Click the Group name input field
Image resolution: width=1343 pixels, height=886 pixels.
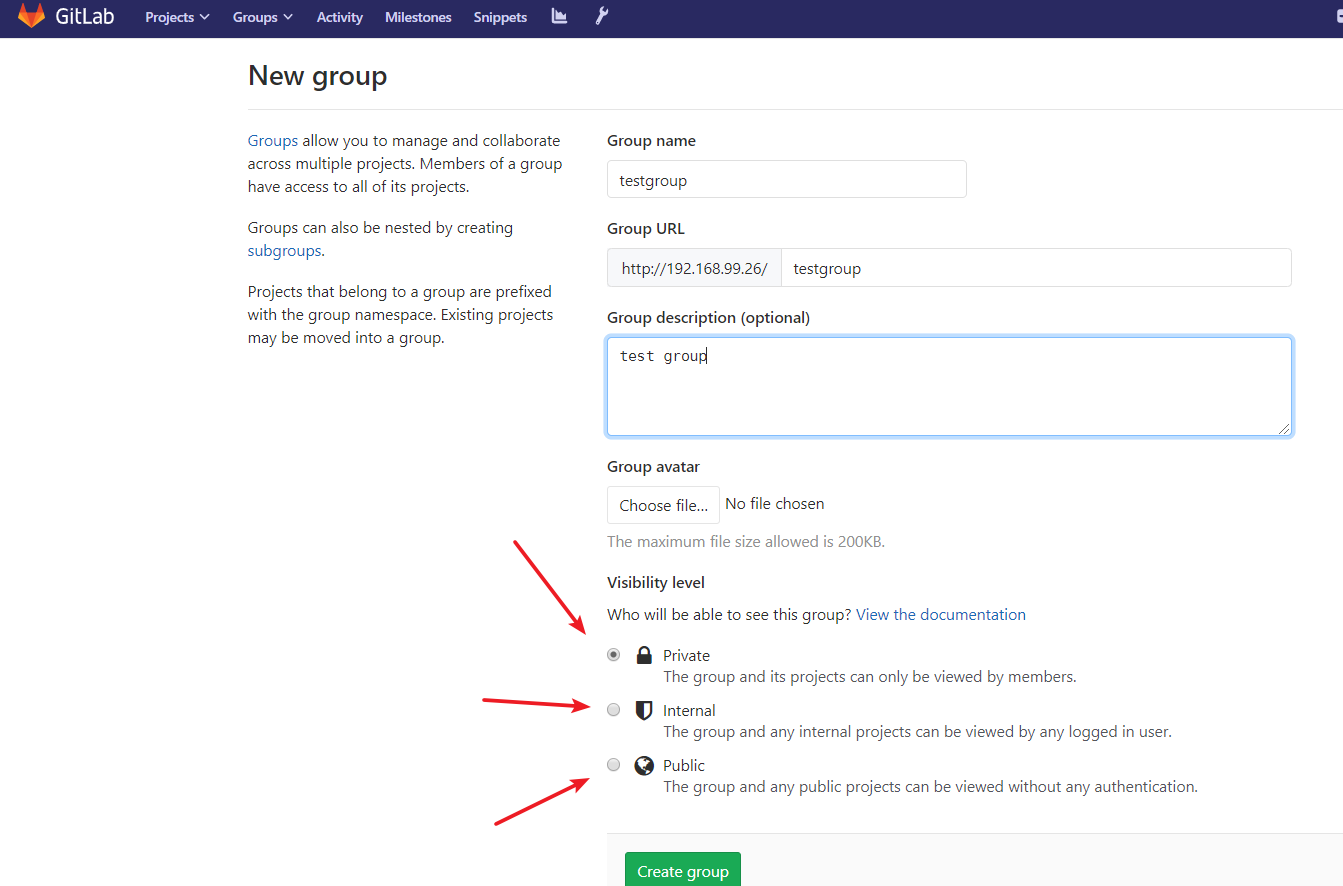786,179
